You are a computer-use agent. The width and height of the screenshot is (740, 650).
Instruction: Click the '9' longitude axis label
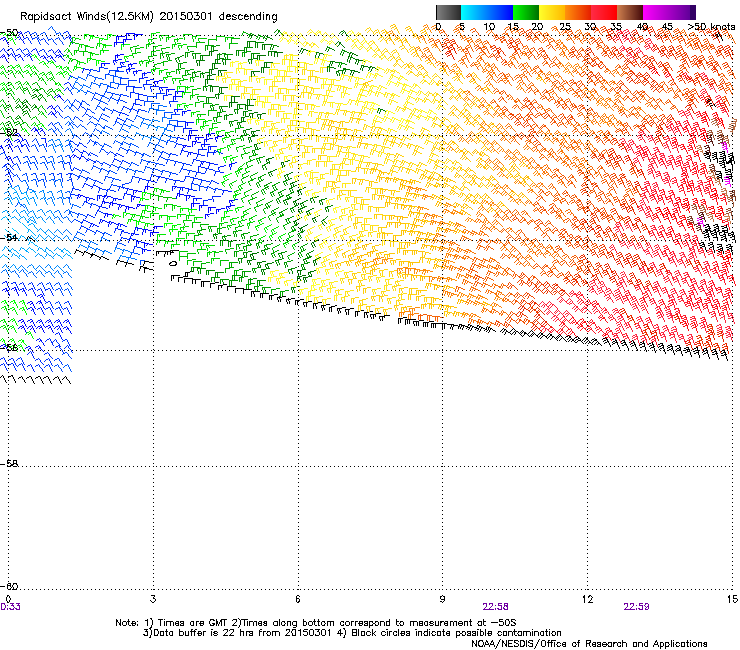pos(442,599)
